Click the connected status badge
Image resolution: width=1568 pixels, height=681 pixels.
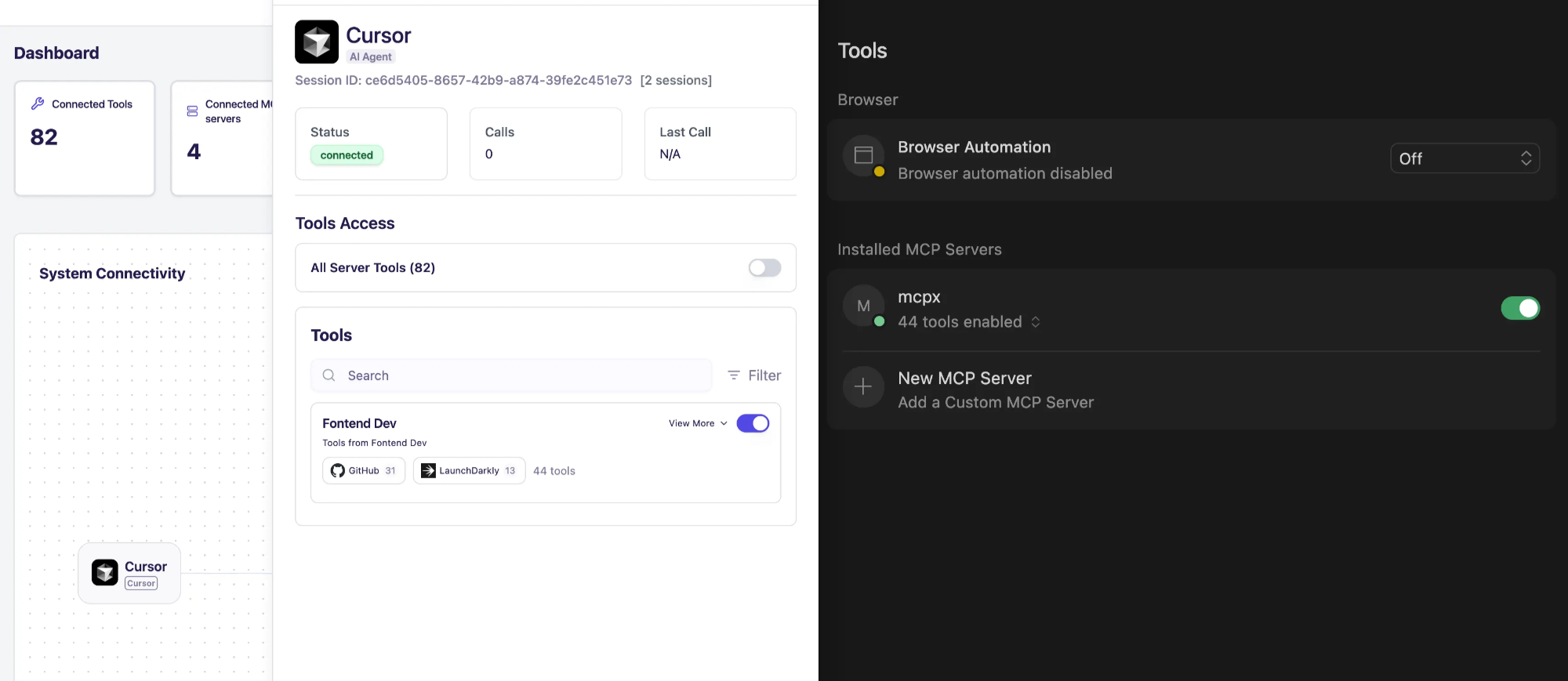pos(347,155)
